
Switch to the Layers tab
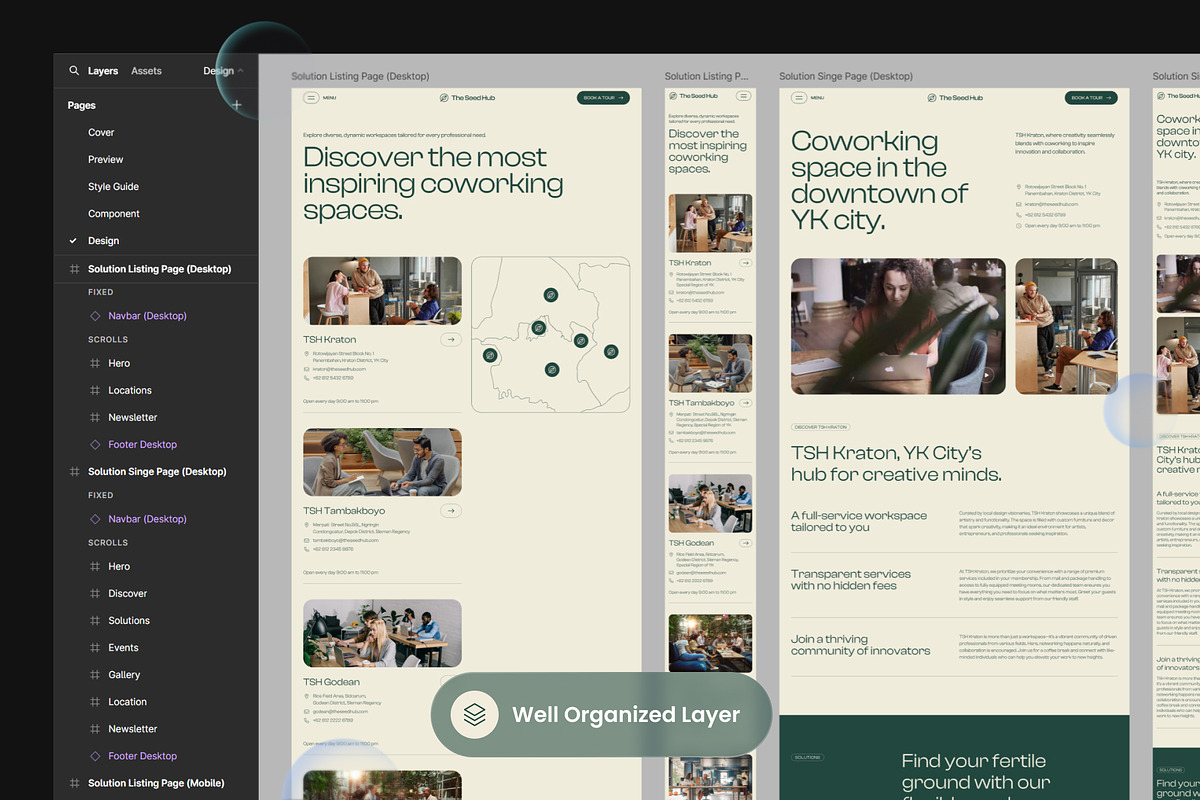tap(103, 71)
